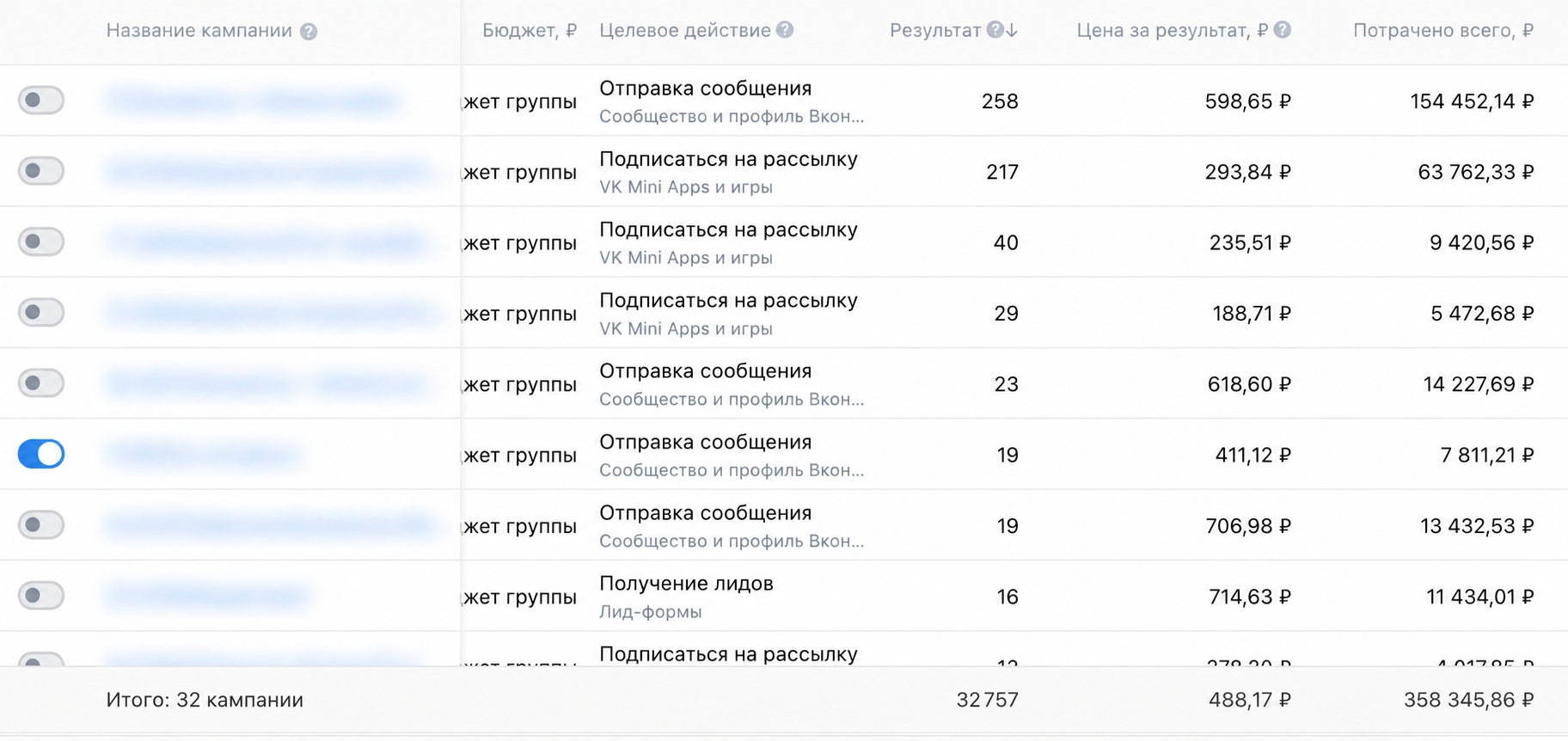Image resolution: width=1568 pixels, height=741 pixels.
Task: Click the help icon beside Название кампании
Action: click(309, 32)
